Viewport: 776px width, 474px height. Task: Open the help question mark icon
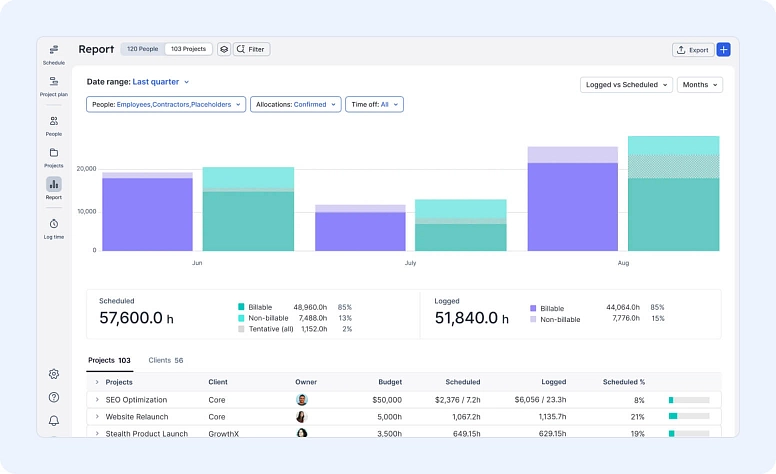[54, 397]
